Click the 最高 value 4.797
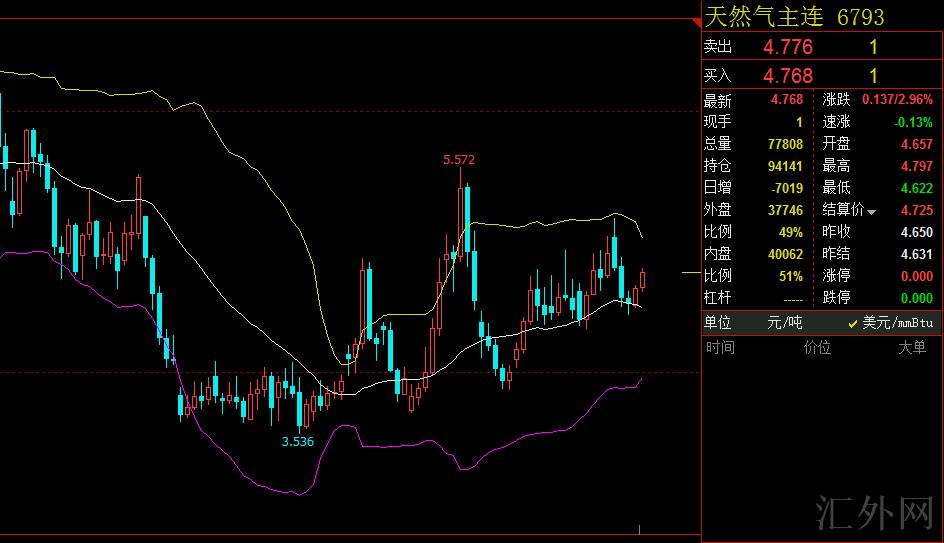 916,166
